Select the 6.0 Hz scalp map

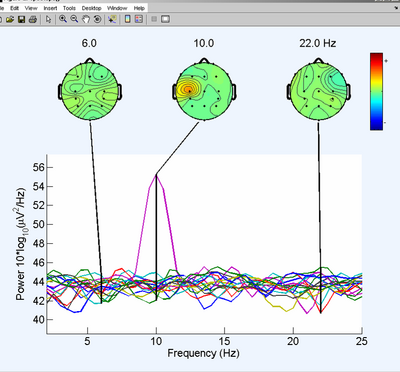click(90, 90)
